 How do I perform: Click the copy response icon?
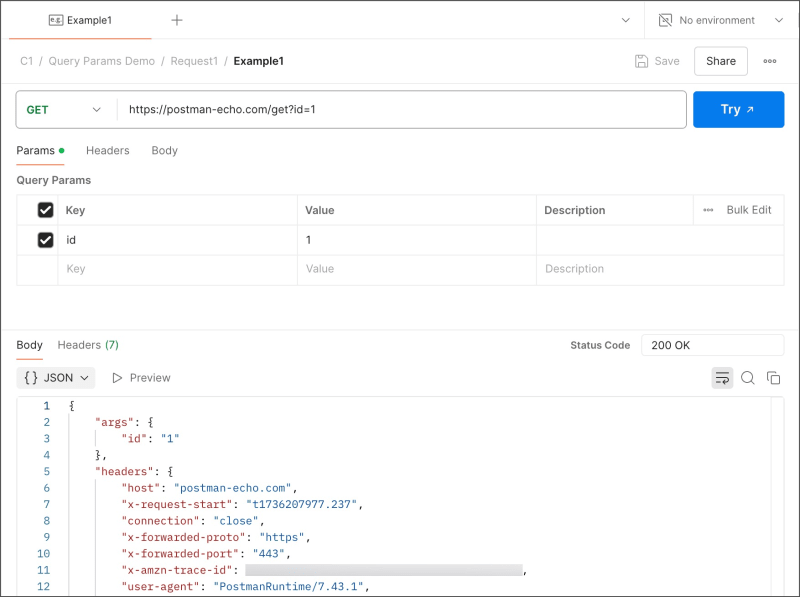click(773, 378)
